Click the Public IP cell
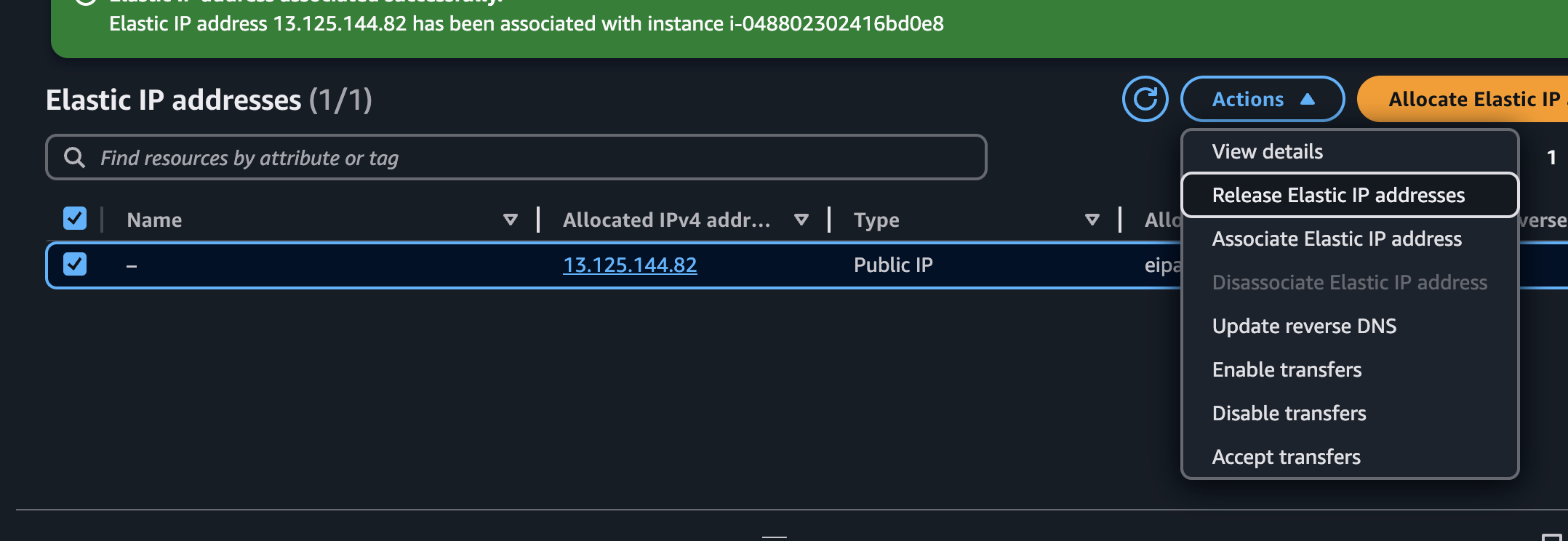The height and width of the screenshot is (541, 1568). [x=893, y=265]
